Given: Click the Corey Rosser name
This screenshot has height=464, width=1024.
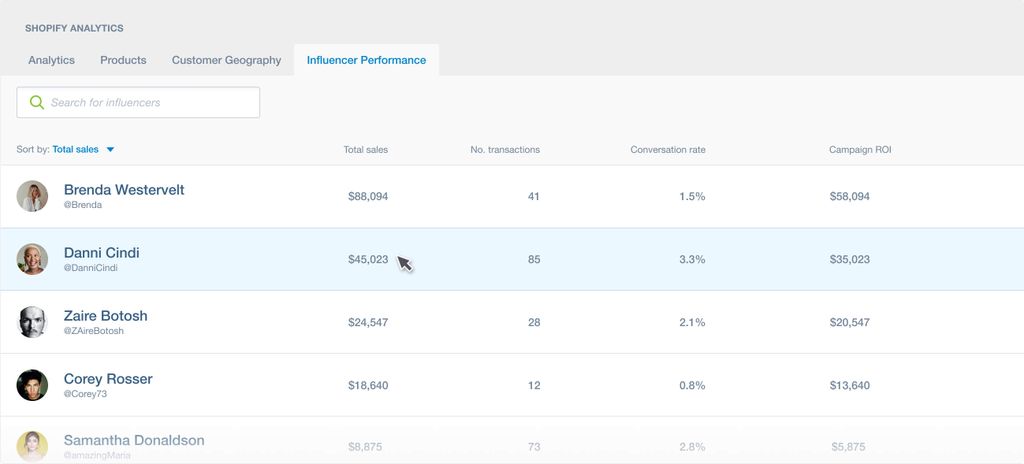Looking at the screenshot, I should (x=108, y=379).
